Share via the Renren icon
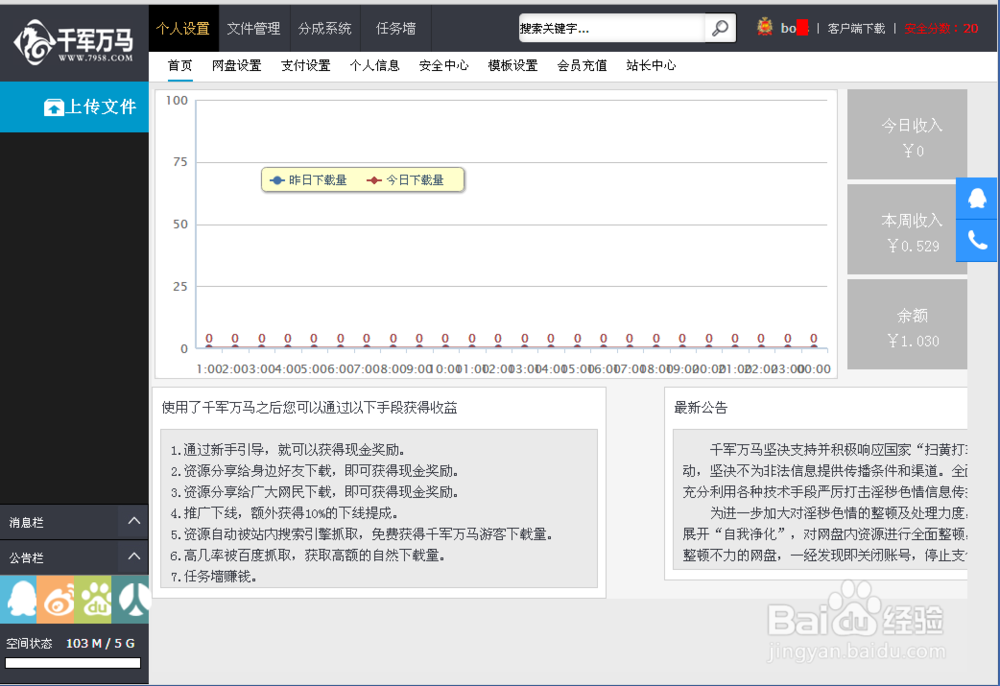Viewport: 1000px width, 686px height. click(x=130, y=599)
